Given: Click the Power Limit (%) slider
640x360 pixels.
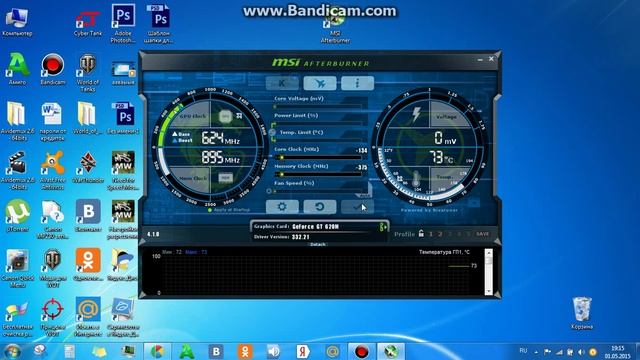Looking at the screenshot, I should 318,123.
